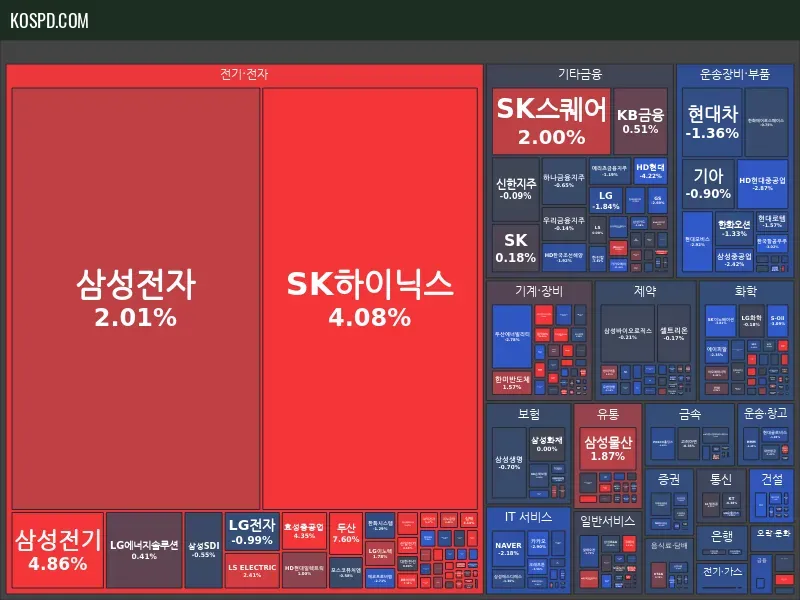Screen dimensions: 800x600
Task: Open the 보험 sector header
Action: click(529, 414)
